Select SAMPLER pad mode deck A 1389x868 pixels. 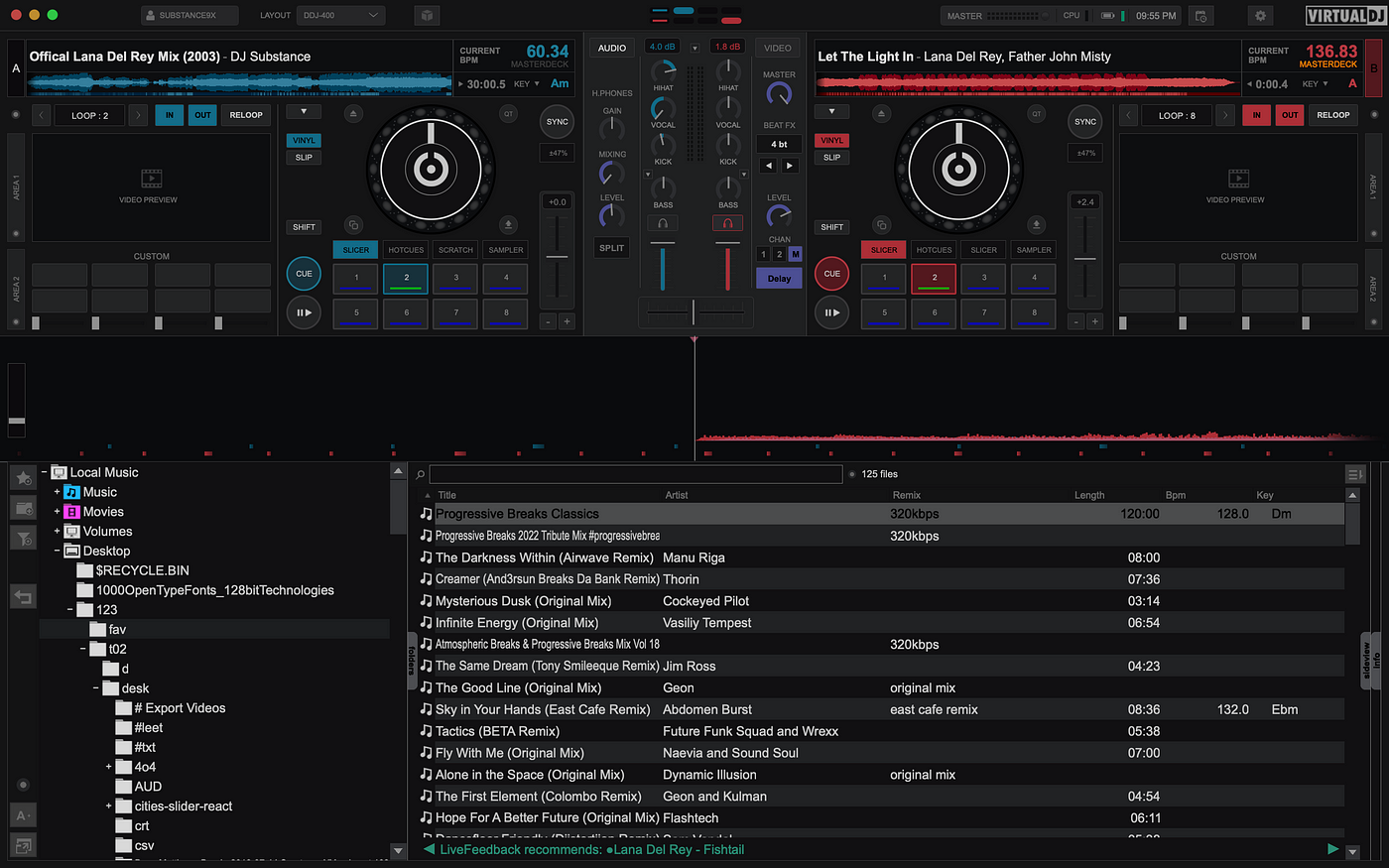506,250
